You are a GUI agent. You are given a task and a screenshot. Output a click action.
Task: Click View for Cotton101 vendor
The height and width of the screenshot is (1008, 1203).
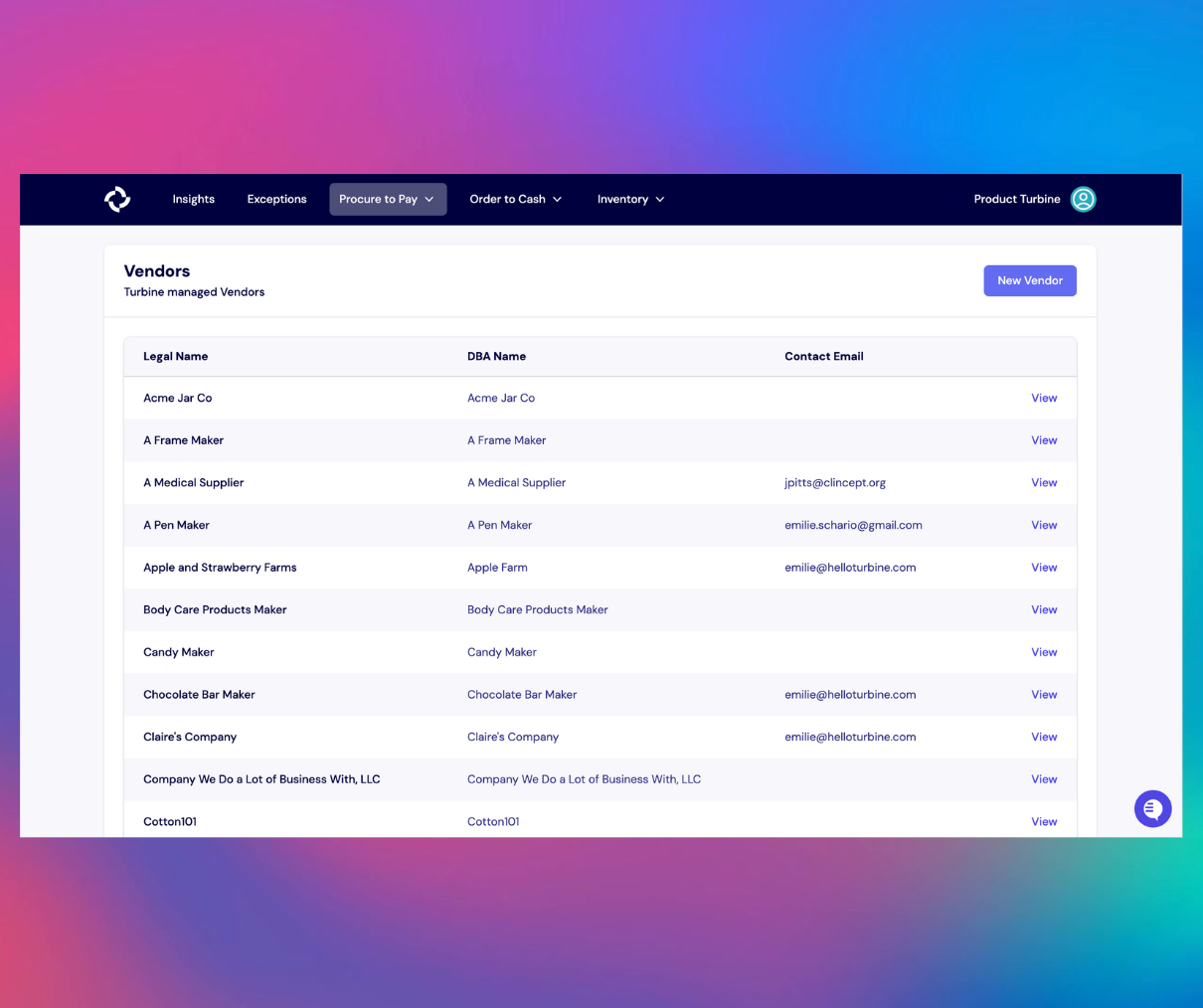(x=1043, y=821)
